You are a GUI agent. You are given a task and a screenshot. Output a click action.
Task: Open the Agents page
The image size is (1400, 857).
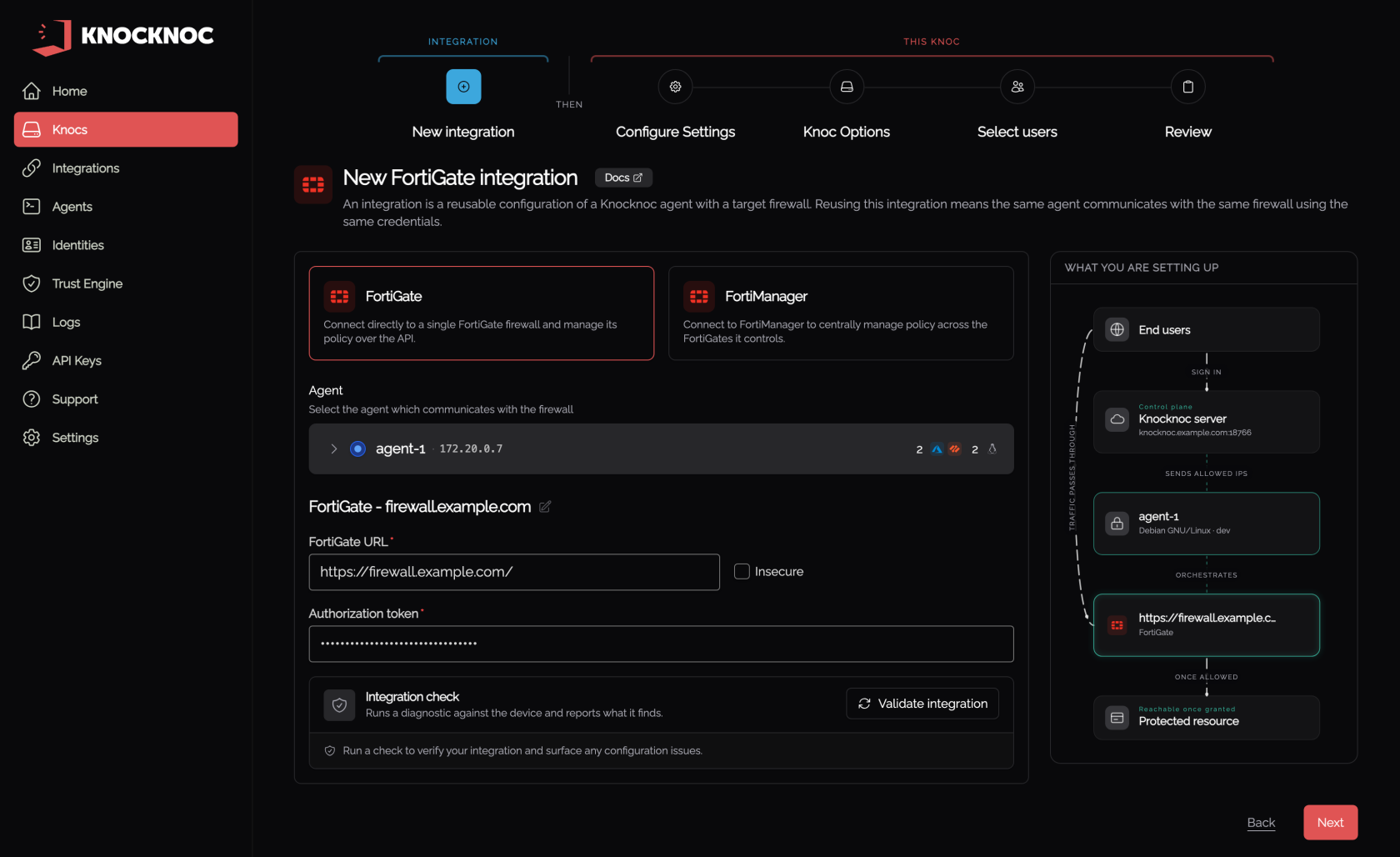pyautogui.click(x=126, y=207)
